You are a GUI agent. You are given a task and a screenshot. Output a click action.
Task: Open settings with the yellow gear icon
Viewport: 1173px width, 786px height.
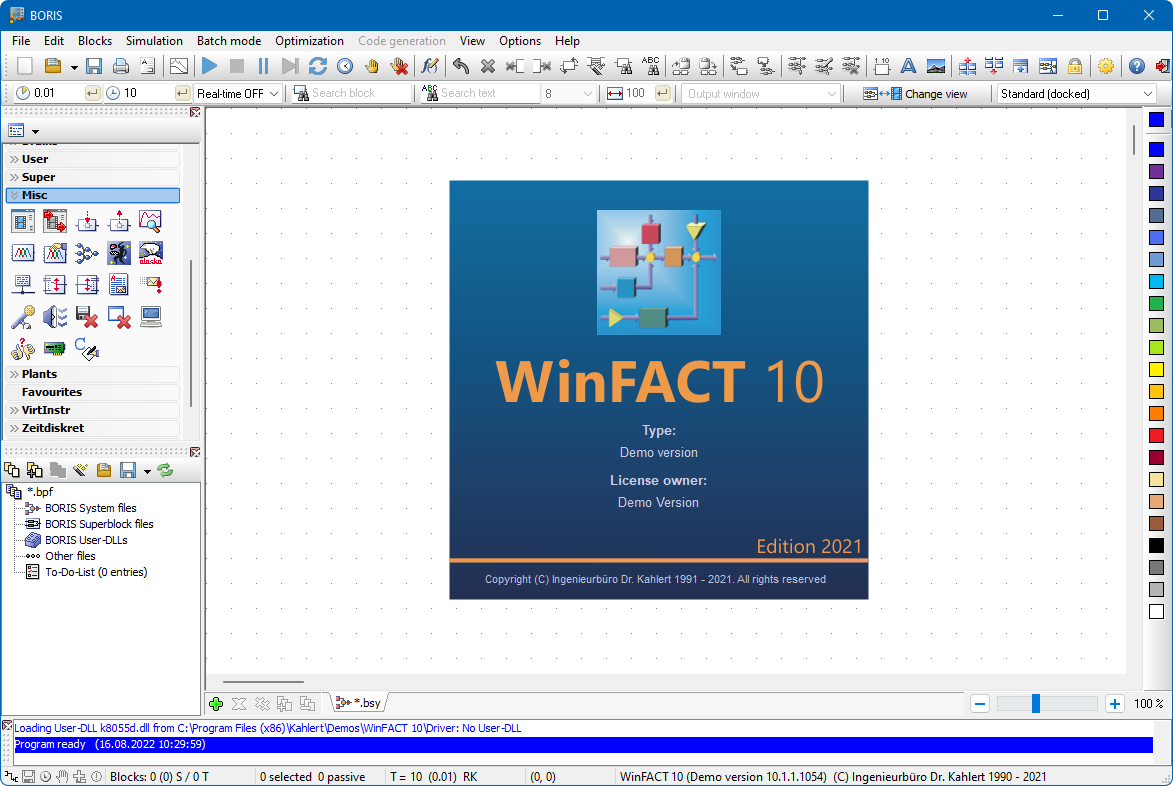tap(1106, 67)
